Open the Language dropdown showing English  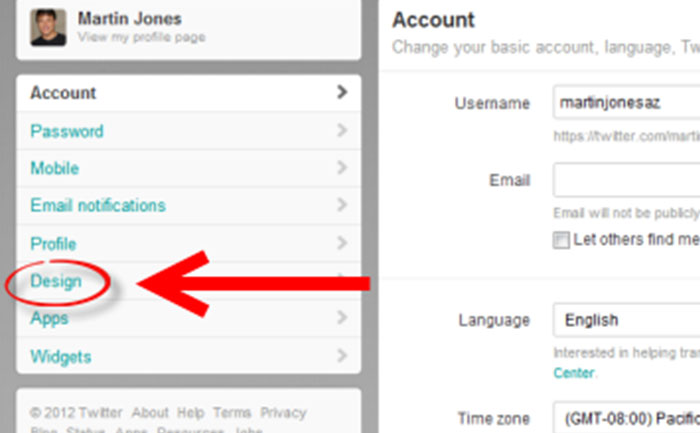[x=626, y=320]
